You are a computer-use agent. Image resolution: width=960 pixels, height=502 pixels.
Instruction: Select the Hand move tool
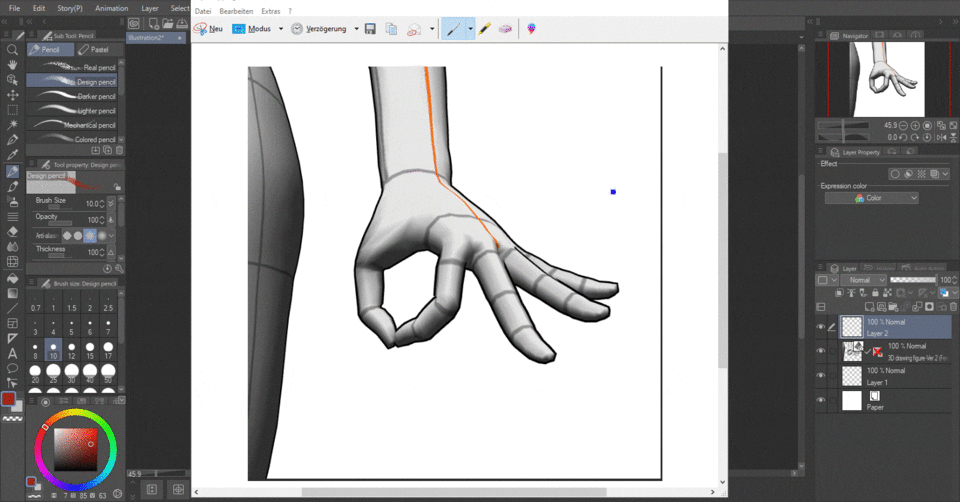[12, 65]
